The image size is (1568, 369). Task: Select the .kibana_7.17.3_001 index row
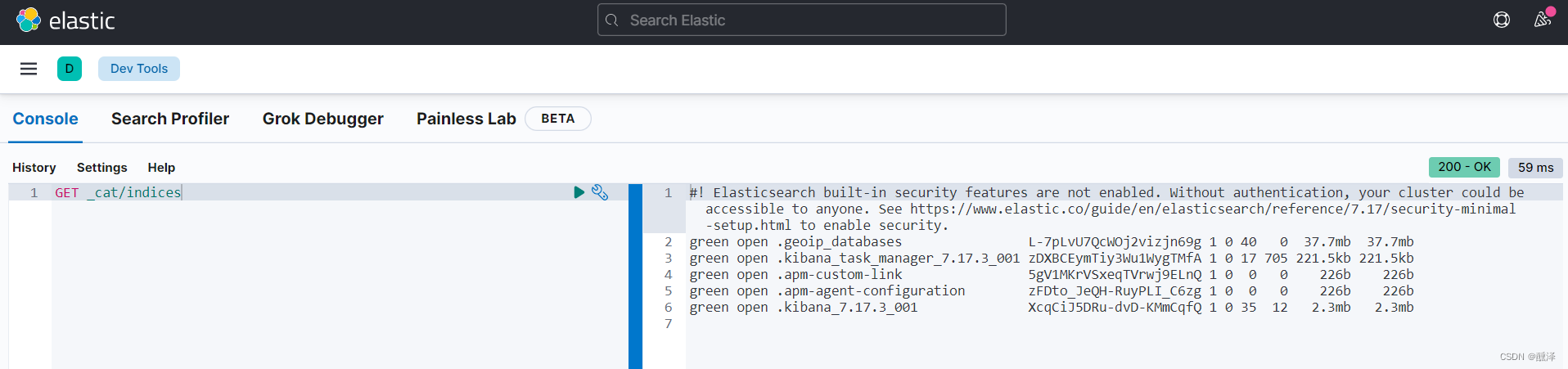1052,308
